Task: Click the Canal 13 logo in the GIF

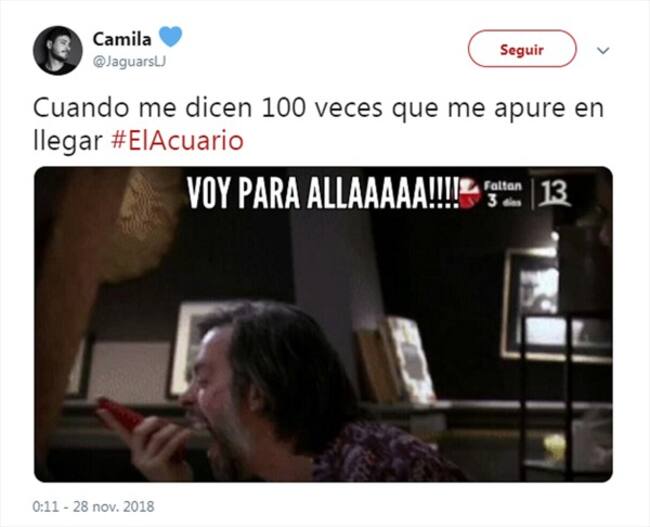Action: [x=555, y=194]
